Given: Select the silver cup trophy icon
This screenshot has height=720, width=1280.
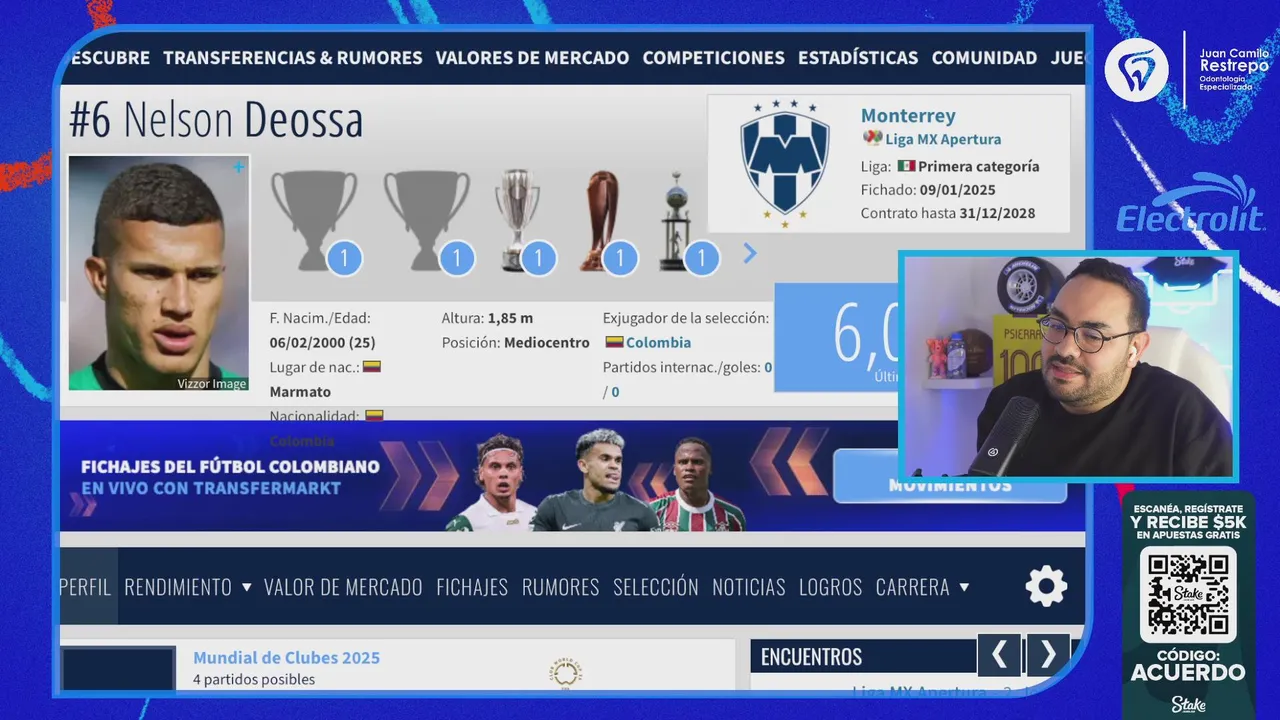Looking at the screenshot, I should [517, 220].
